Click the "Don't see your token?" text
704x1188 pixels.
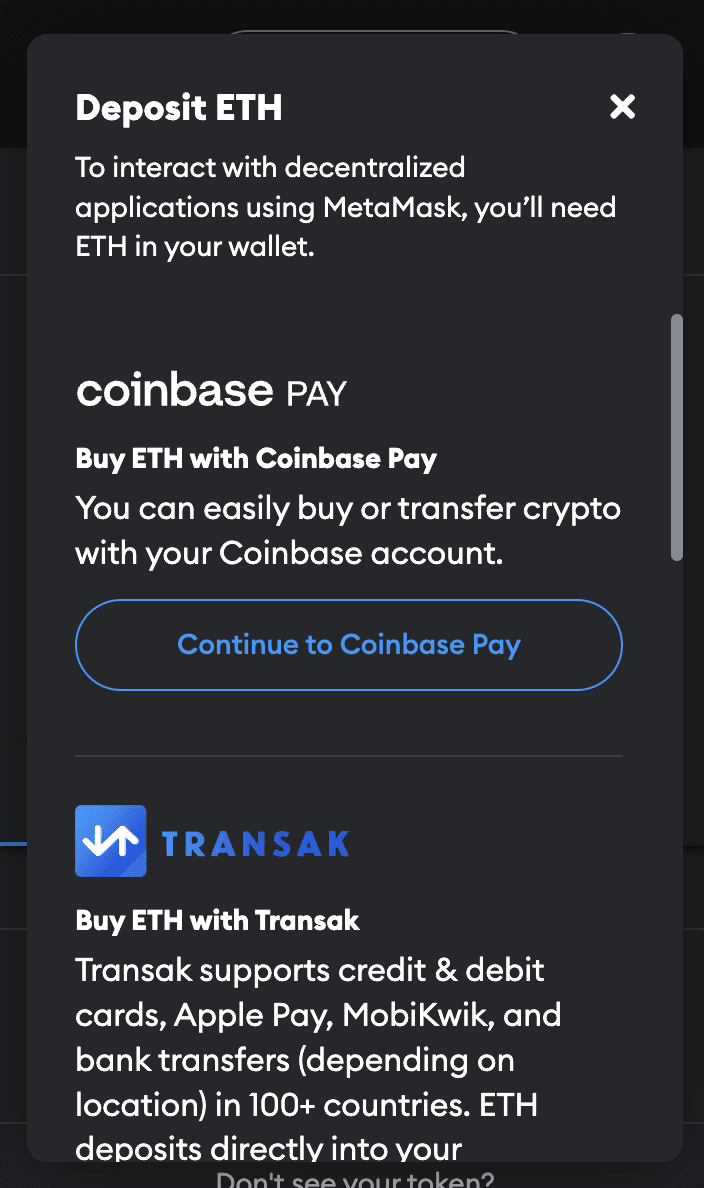[x=355, y=1178]
